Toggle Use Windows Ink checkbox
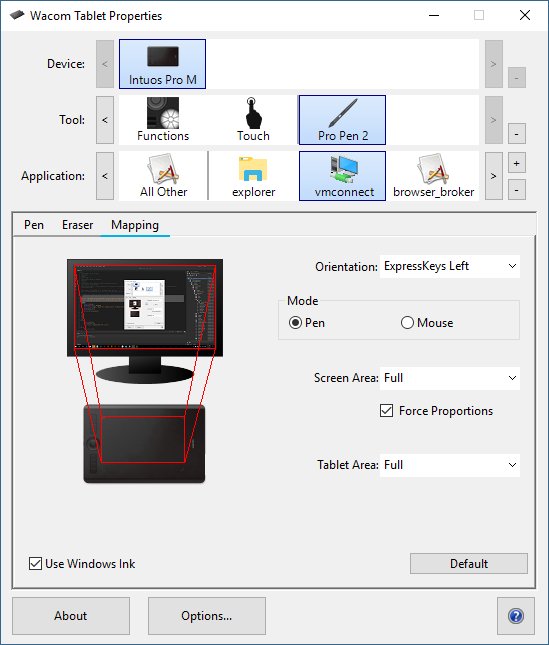Screen dimensions: 549x645 (35, 564)
